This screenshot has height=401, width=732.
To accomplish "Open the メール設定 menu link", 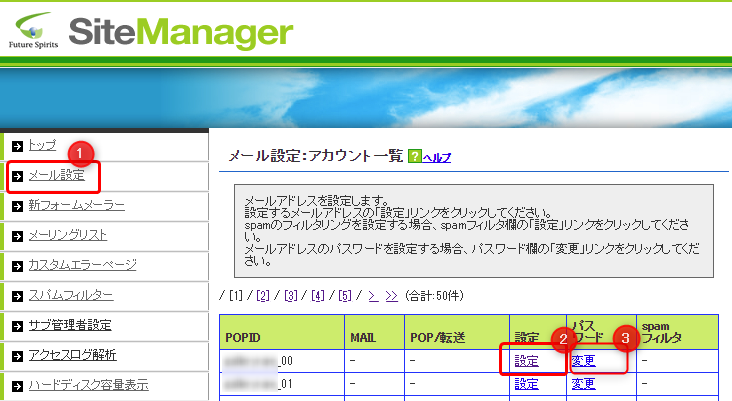I will pyautogui.click(x=56, y=175).
